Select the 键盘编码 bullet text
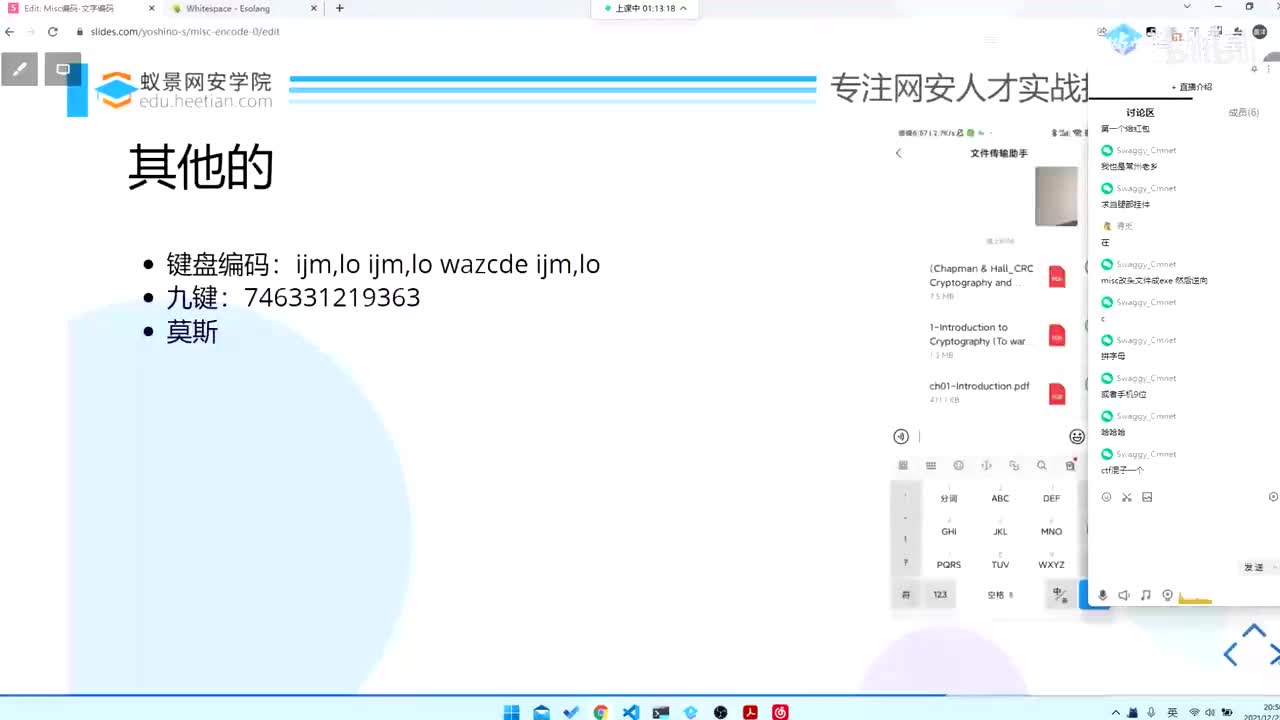This screenshot has height=720, width=1280. [383, 264]
